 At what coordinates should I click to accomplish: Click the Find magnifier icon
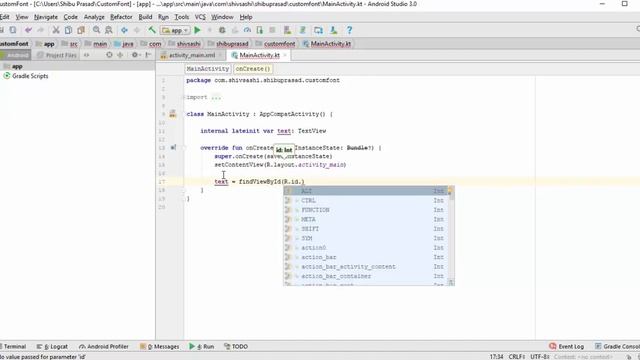pos(96,30)
